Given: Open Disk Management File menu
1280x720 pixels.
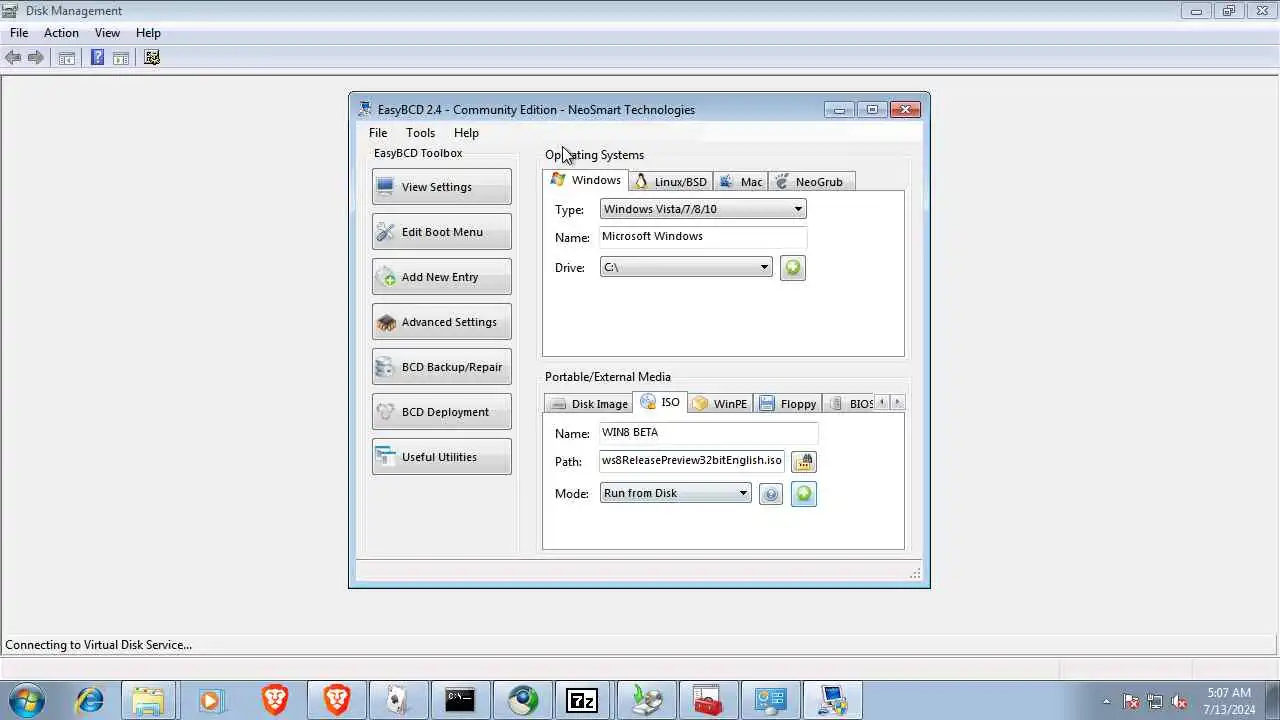Looking at the screenshot, I should (x=19, y=33).
